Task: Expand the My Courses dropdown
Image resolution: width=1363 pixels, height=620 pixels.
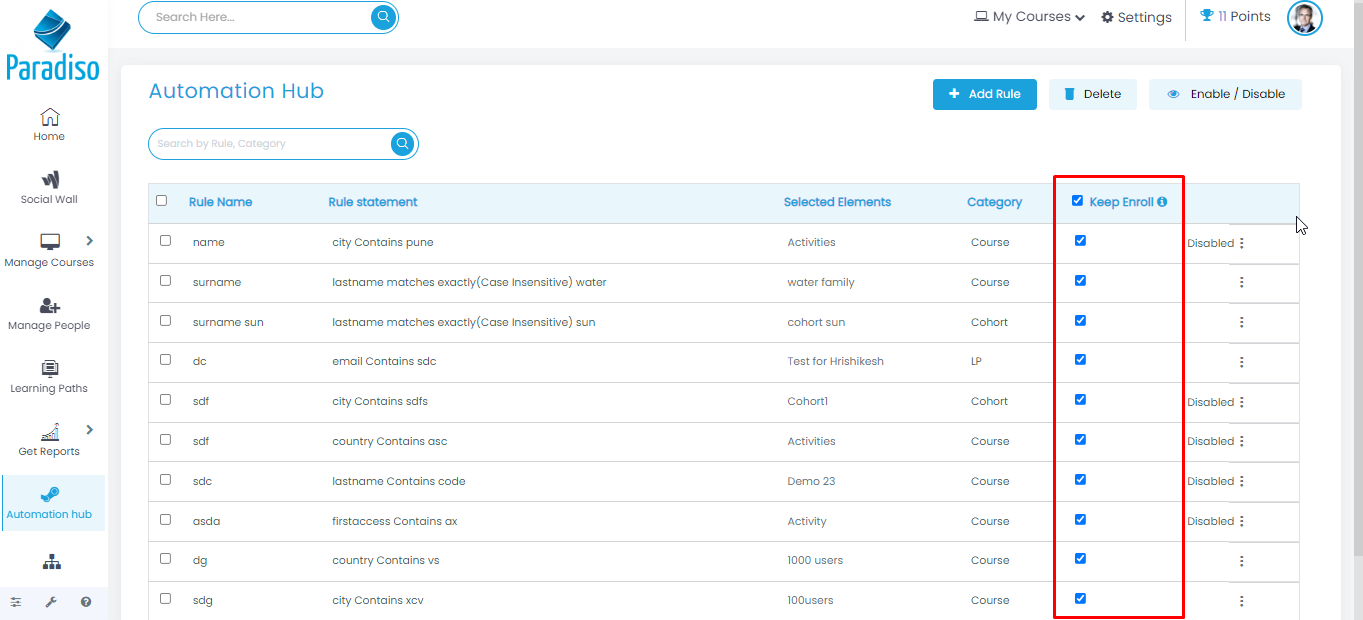Action: 1029,17
